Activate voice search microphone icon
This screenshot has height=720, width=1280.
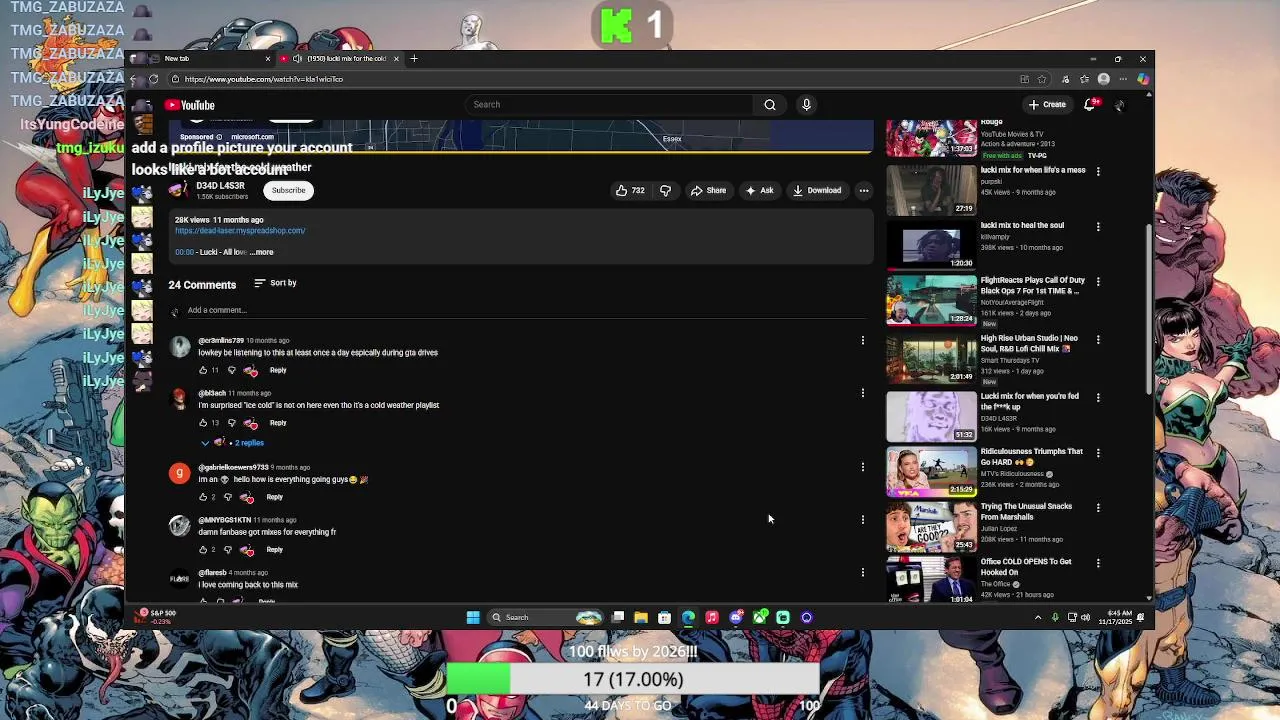click(x=806, y=104)
